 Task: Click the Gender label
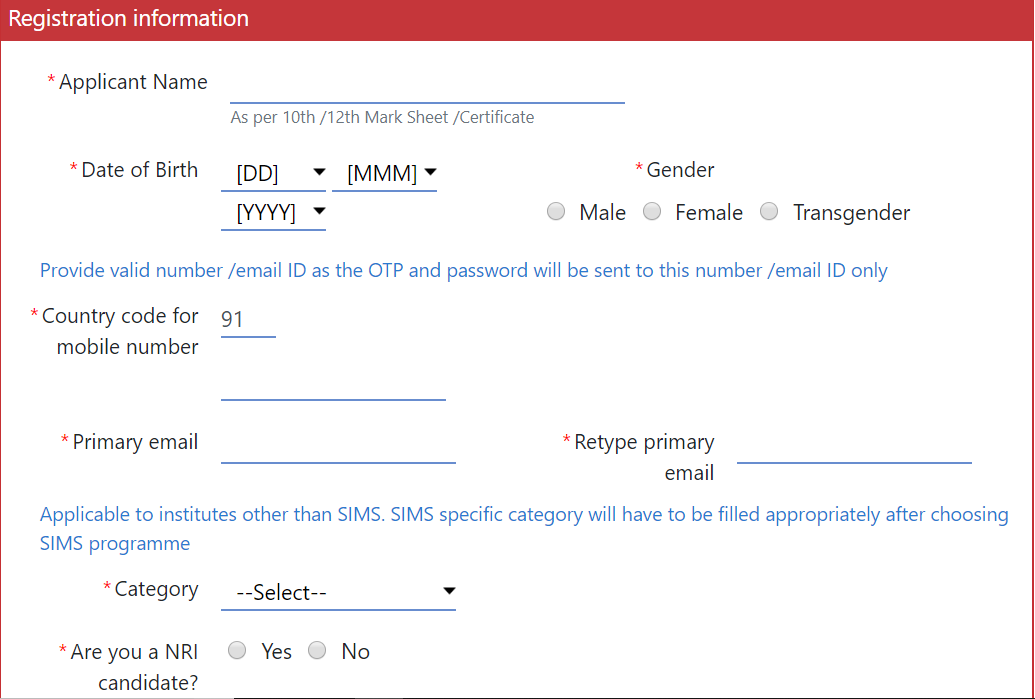coord(680,170)
